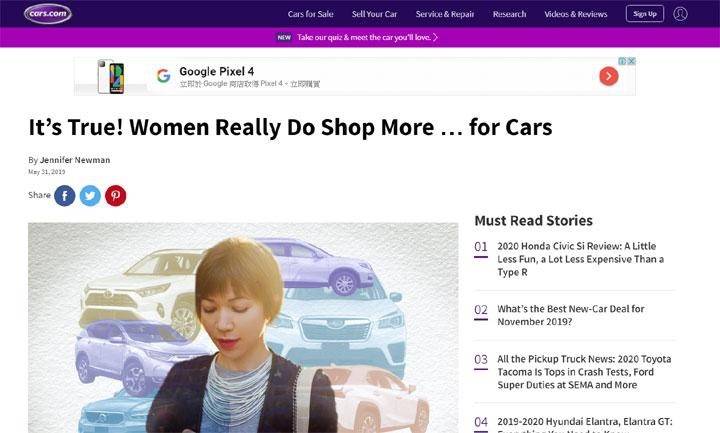Open Service & Repair menu
The image size is (720, 433).
tap(444, 14)
